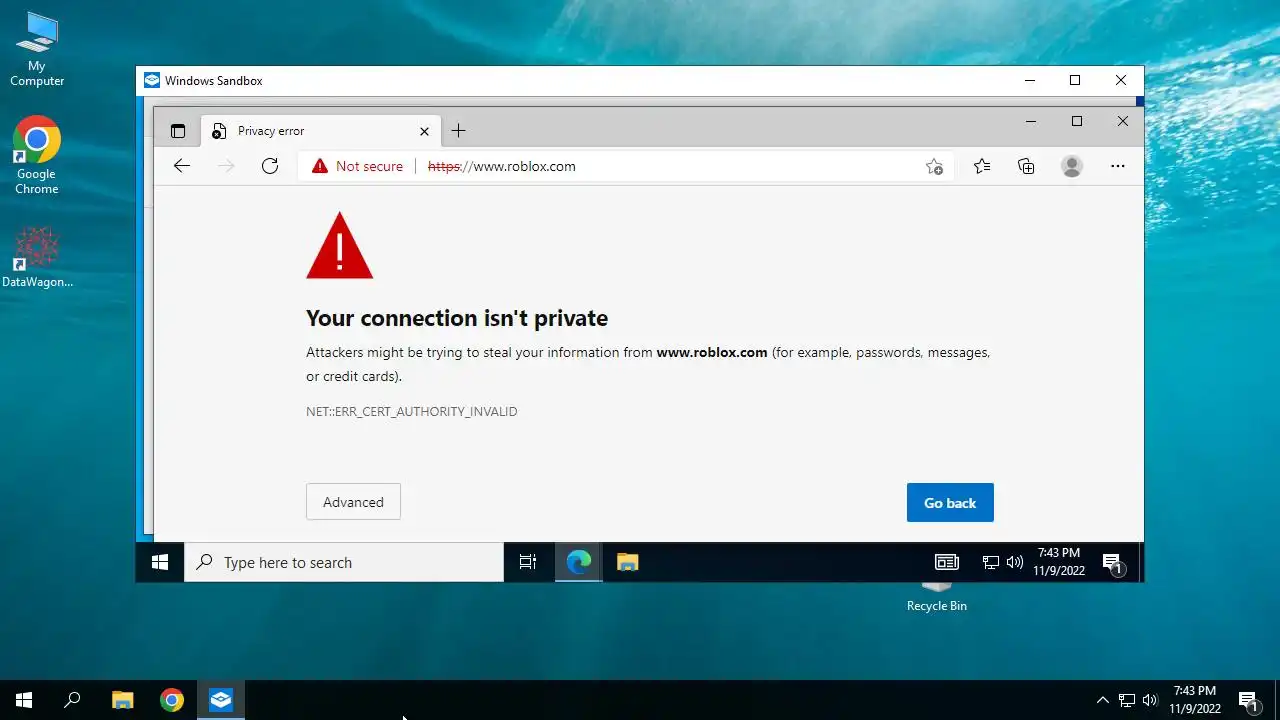Open My Computer desktop icon

[37, 48]
